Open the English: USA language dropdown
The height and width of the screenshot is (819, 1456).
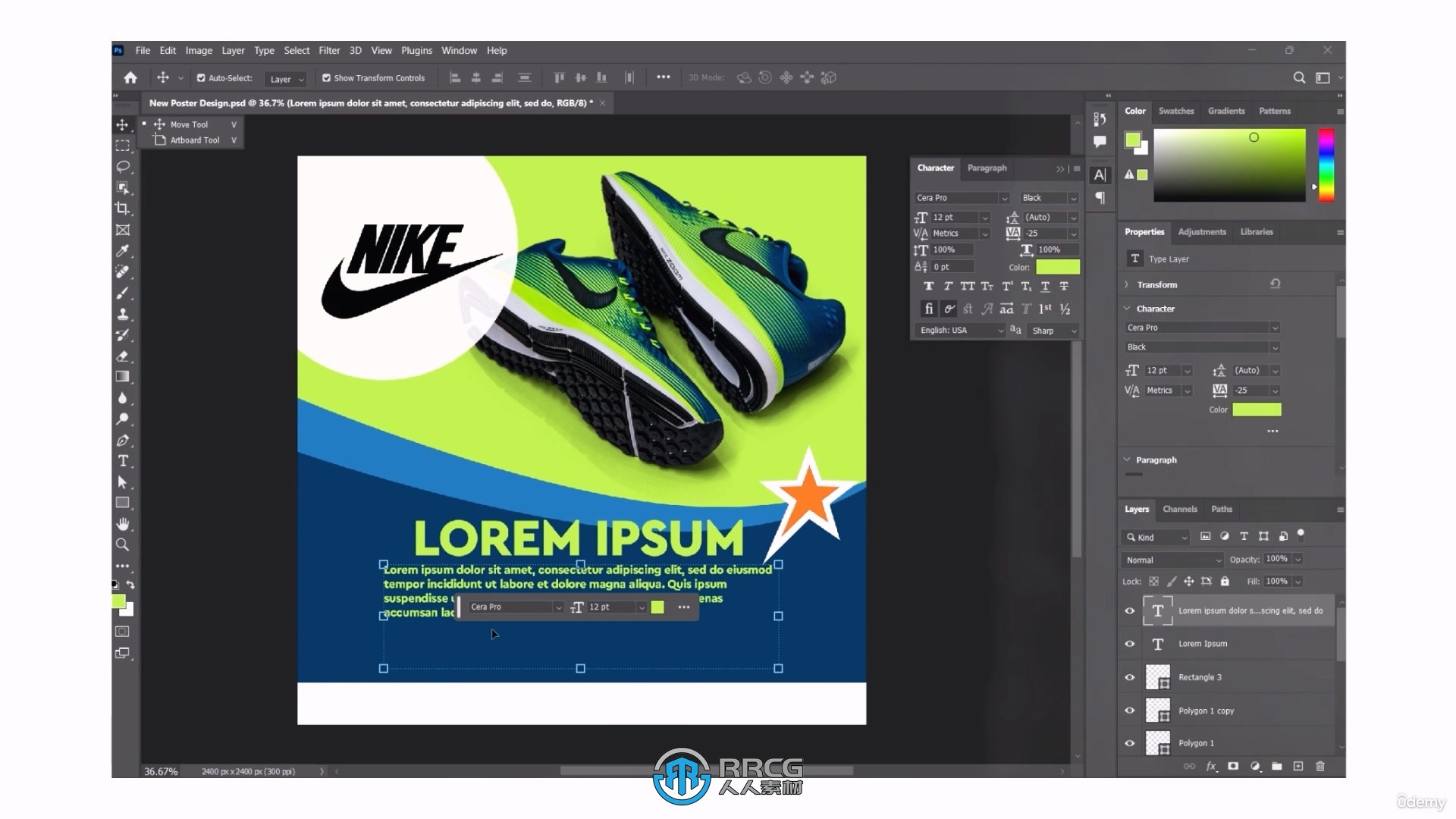pyautogui.click(x=961, y=331)
